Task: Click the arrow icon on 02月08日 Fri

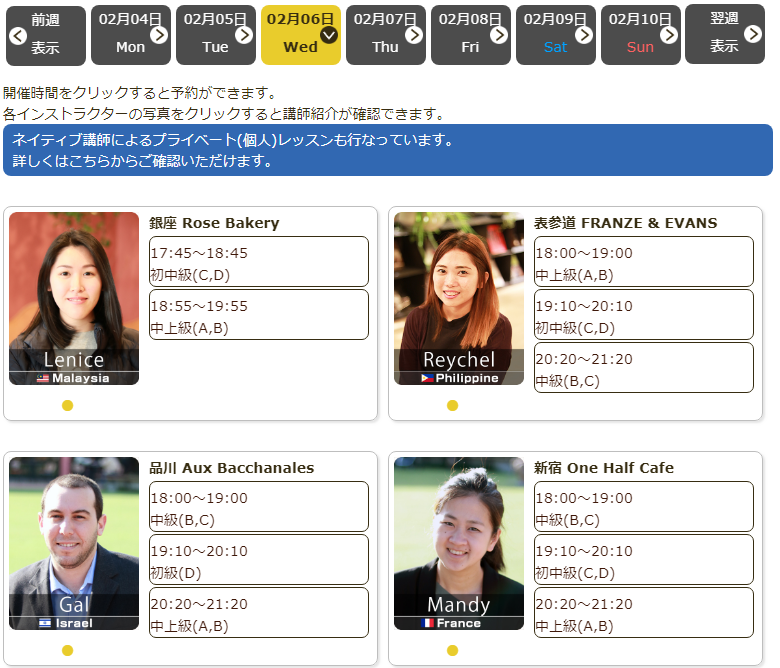Action: 499,36
